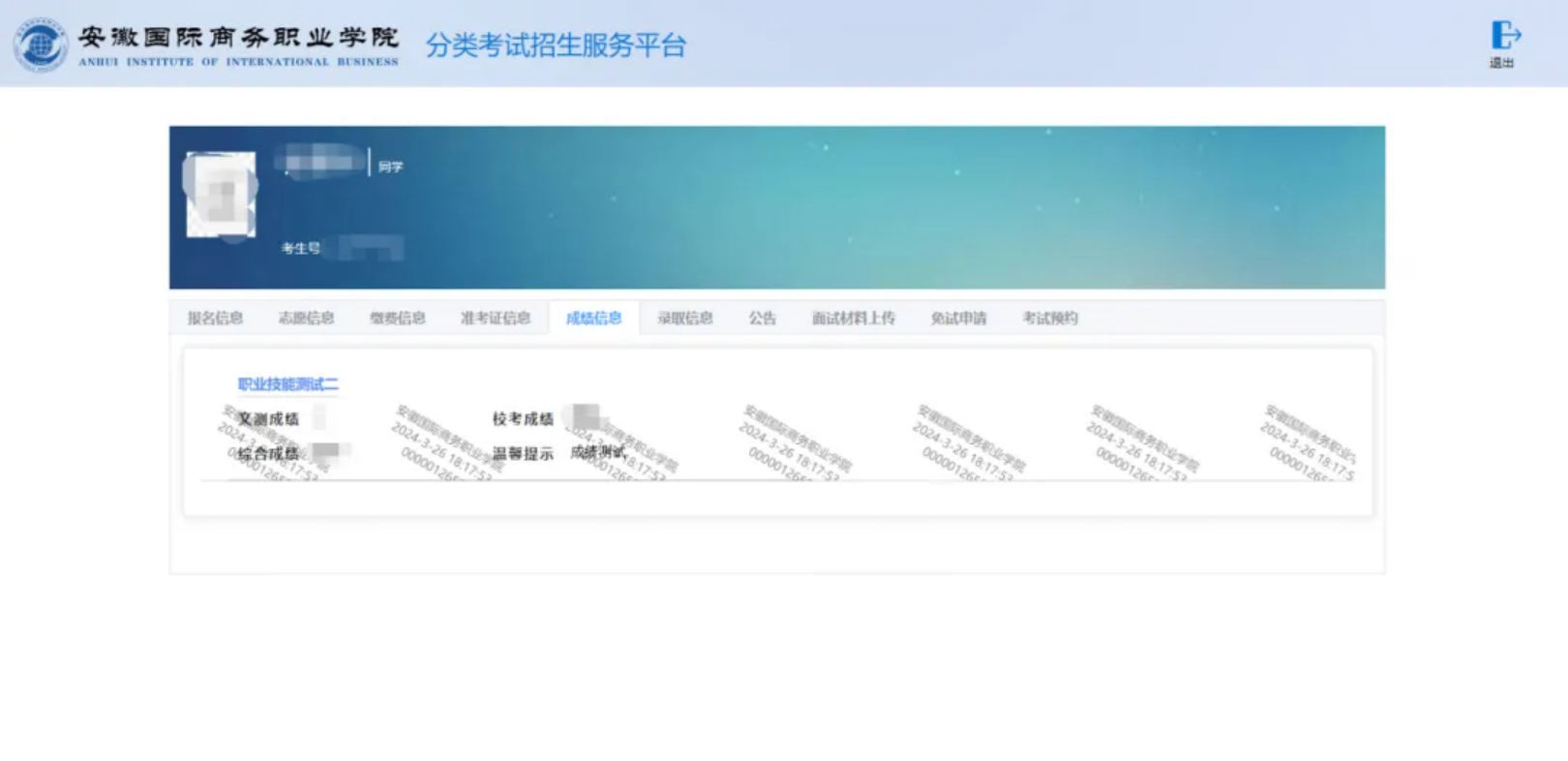Click the 校考成绩 label

(x=523, y=418)
